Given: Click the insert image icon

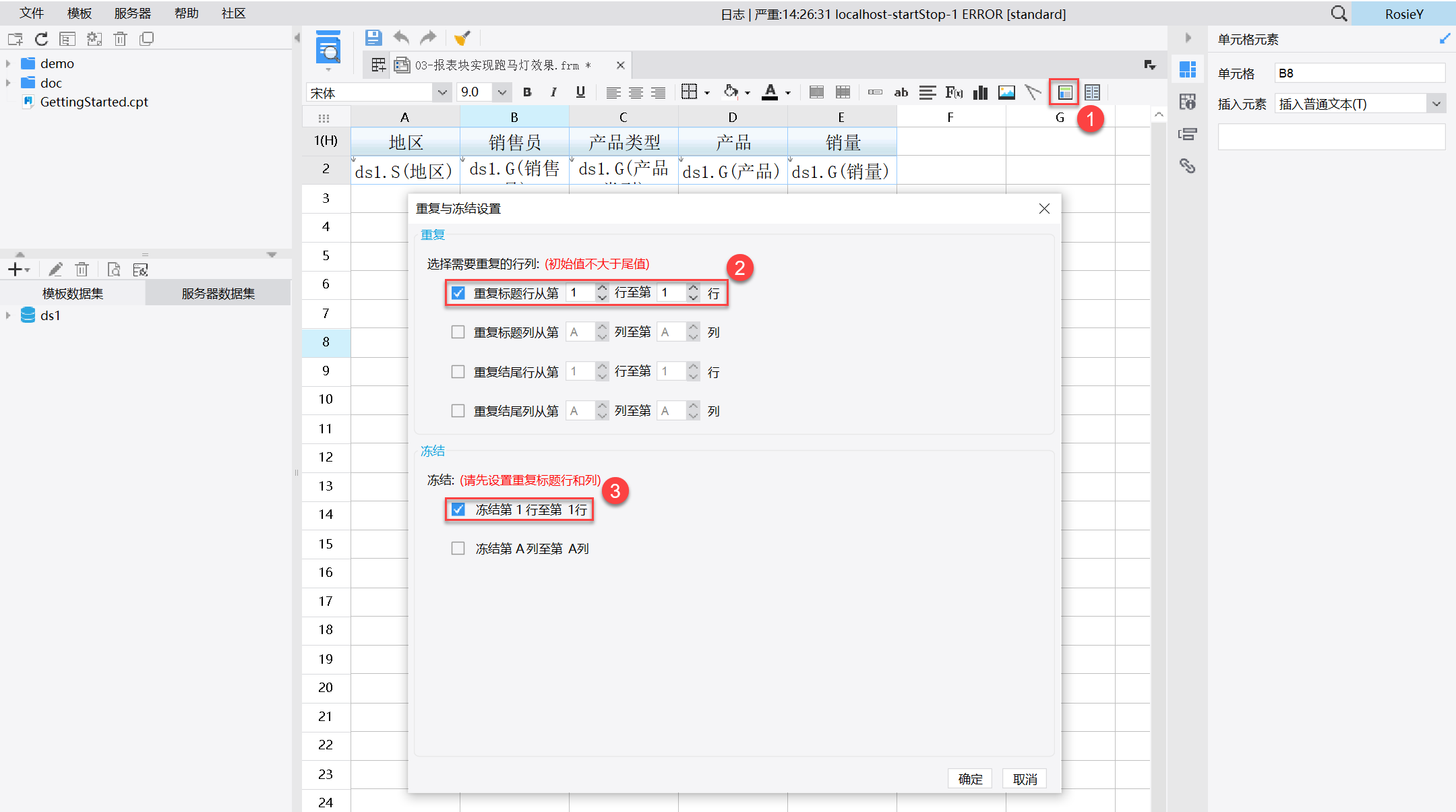Looking at the screenshot, I should pos(1006,92).
